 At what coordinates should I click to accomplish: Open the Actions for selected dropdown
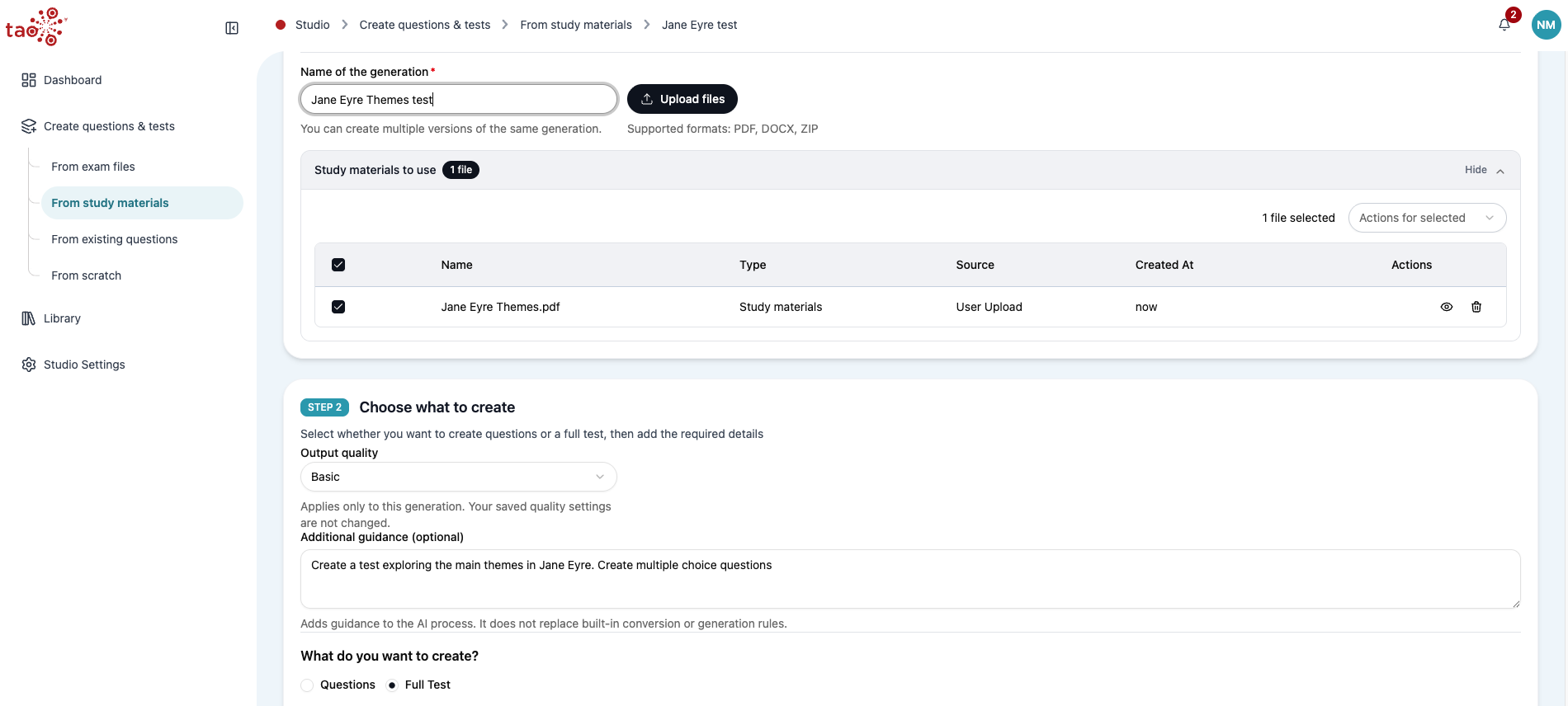[1427, 218]
